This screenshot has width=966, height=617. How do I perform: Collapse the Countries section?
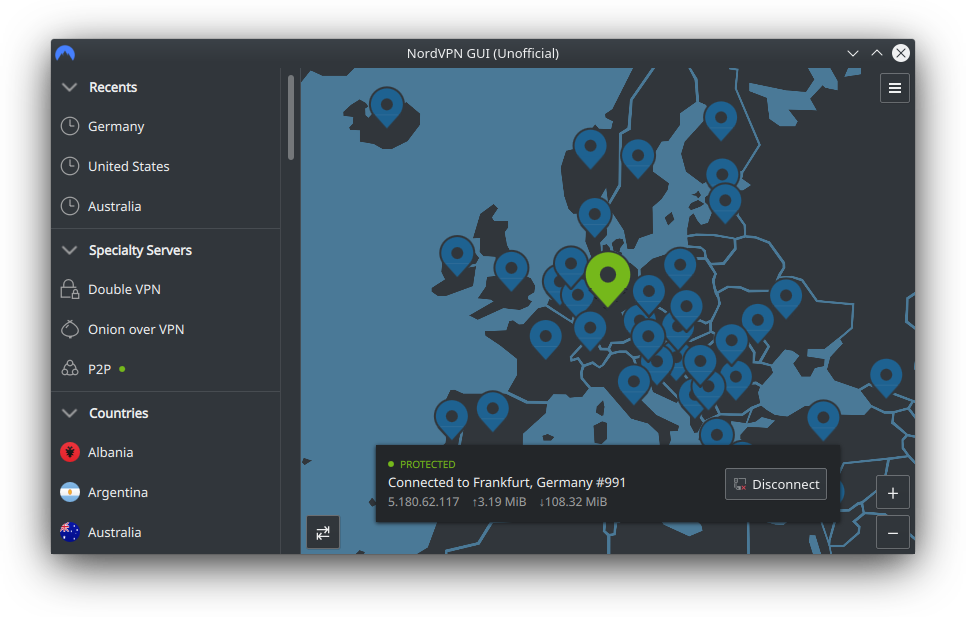coord(69,413)
